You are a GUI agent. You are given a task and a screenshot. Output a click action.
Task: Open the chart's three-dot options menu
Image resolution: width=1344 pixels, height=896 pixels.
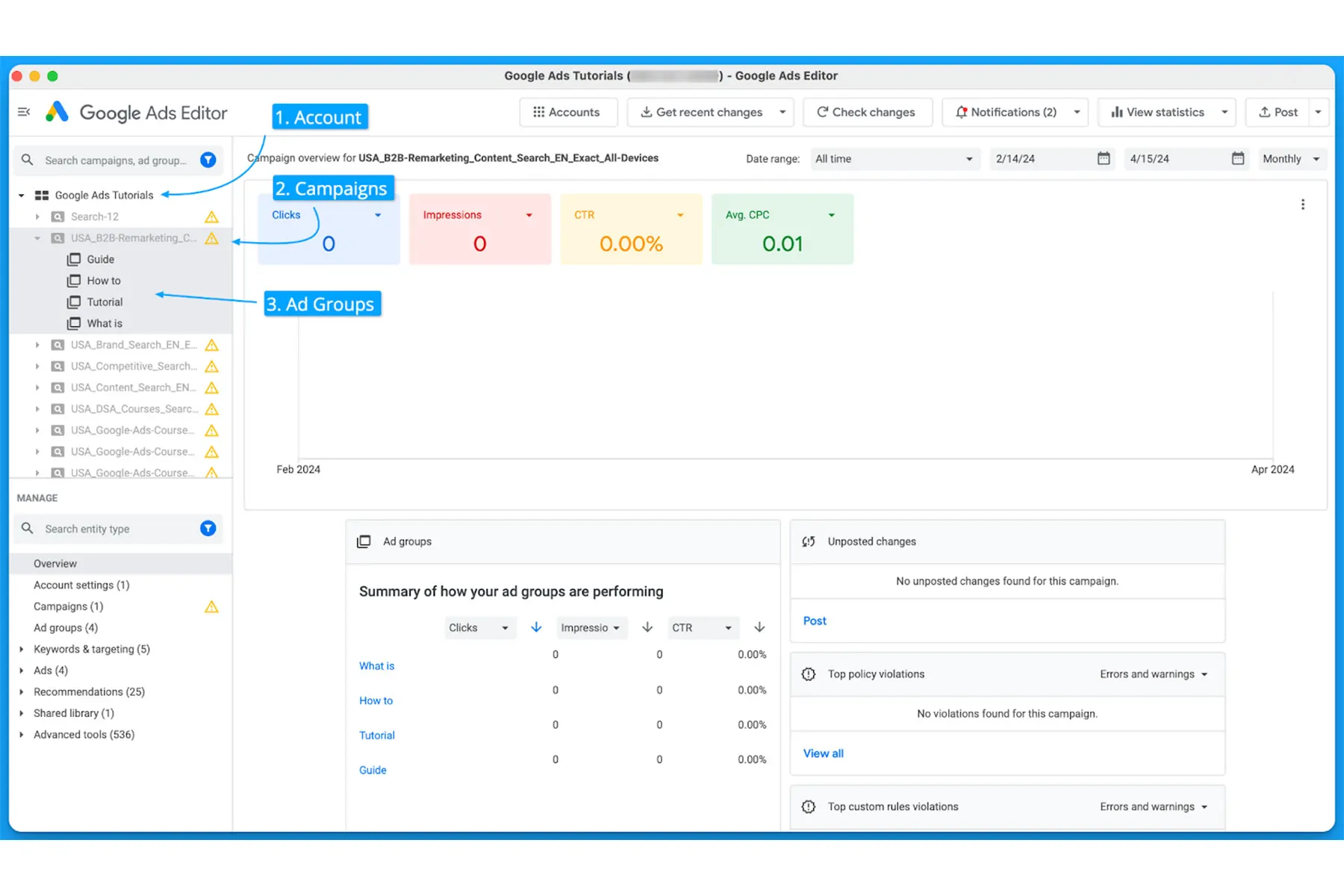point(1303,205)
